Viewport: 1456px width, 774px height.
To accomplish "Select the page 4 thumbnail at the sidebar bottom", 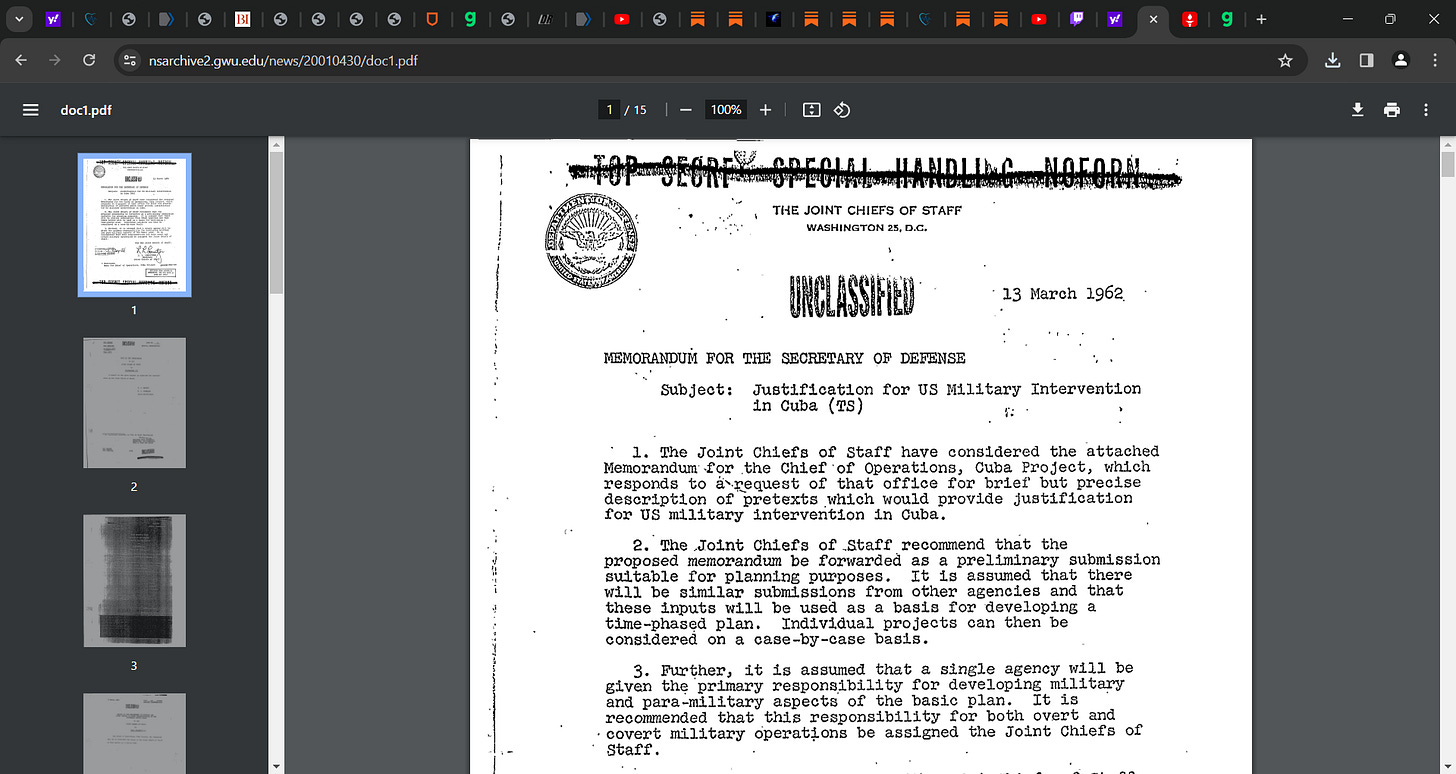I will [134, 733].
